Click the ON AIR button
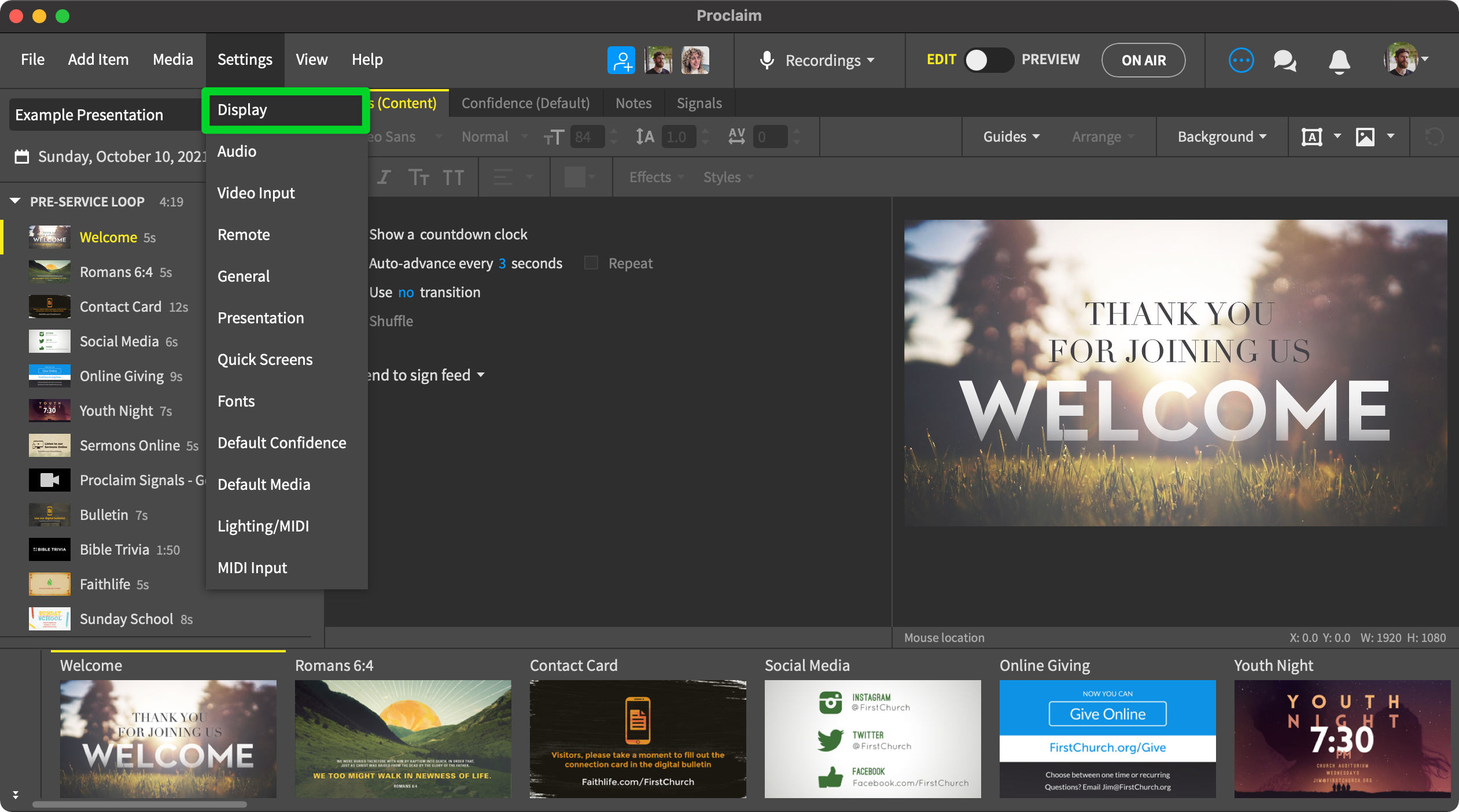1459x812 pixels. click(1143, 60)
